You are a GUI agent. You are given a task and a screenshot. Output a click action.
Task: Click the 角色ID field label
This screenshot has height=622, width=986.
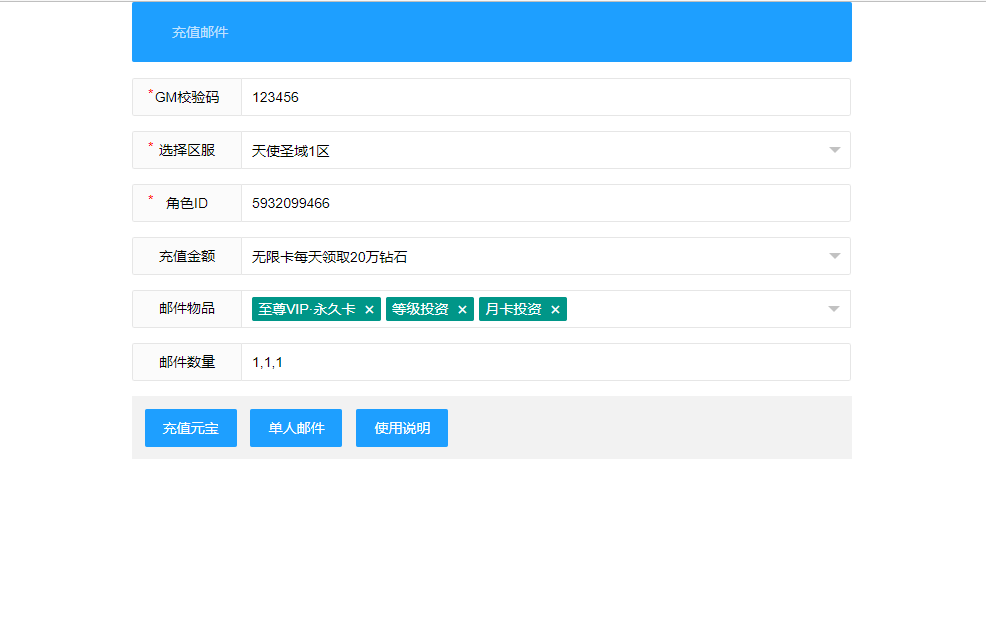pyautogui.click(x=187, y=203)
